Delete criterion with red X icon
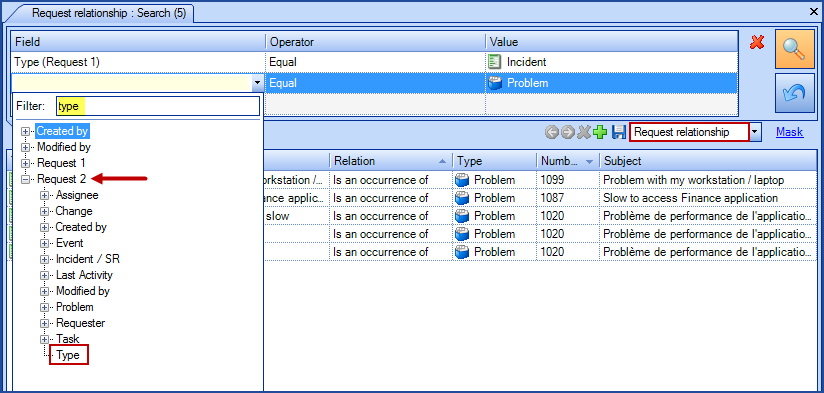This screenshot has height=393, width=824. [x=757, y=43]
